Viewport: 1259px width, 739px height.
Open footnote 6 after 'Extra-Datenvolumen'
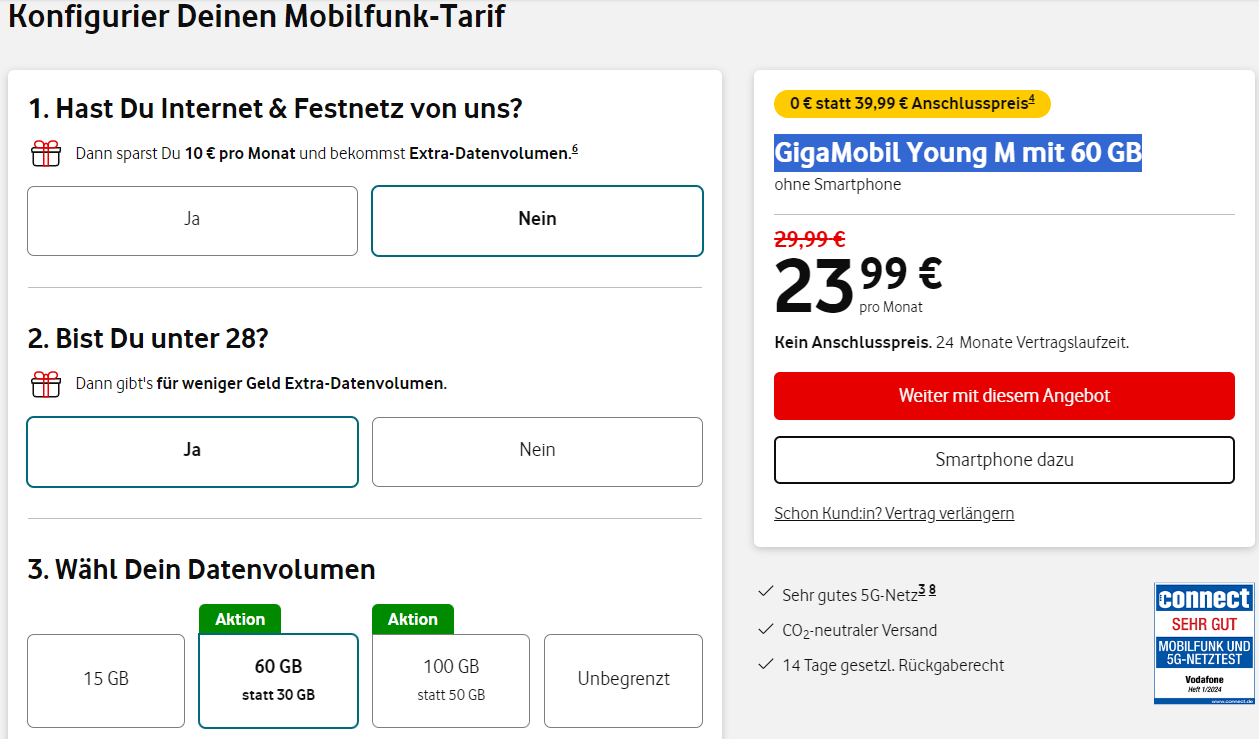click(x=575, y=150)
